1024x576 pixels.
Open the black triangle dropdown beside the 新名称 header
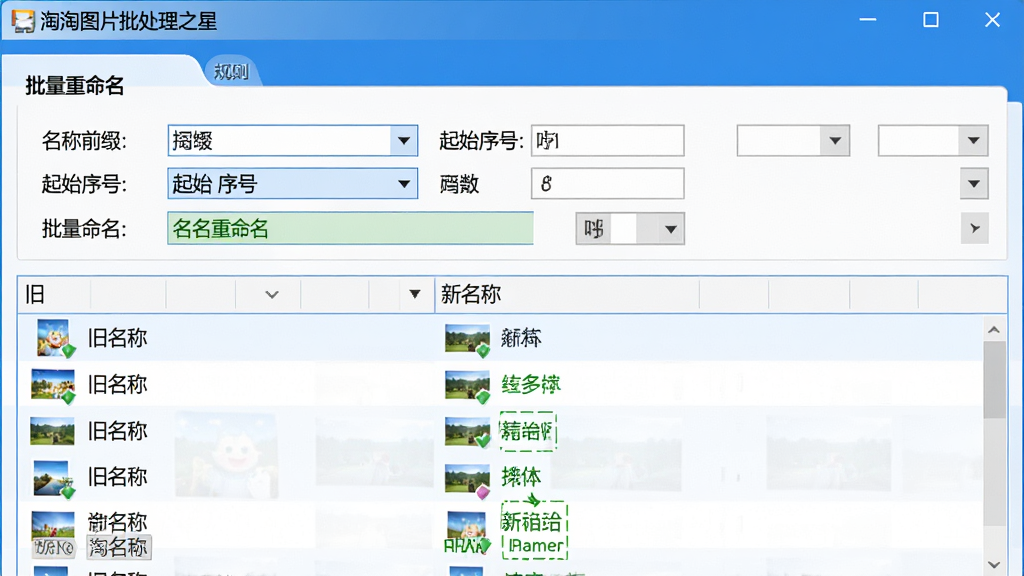(414, 295)
